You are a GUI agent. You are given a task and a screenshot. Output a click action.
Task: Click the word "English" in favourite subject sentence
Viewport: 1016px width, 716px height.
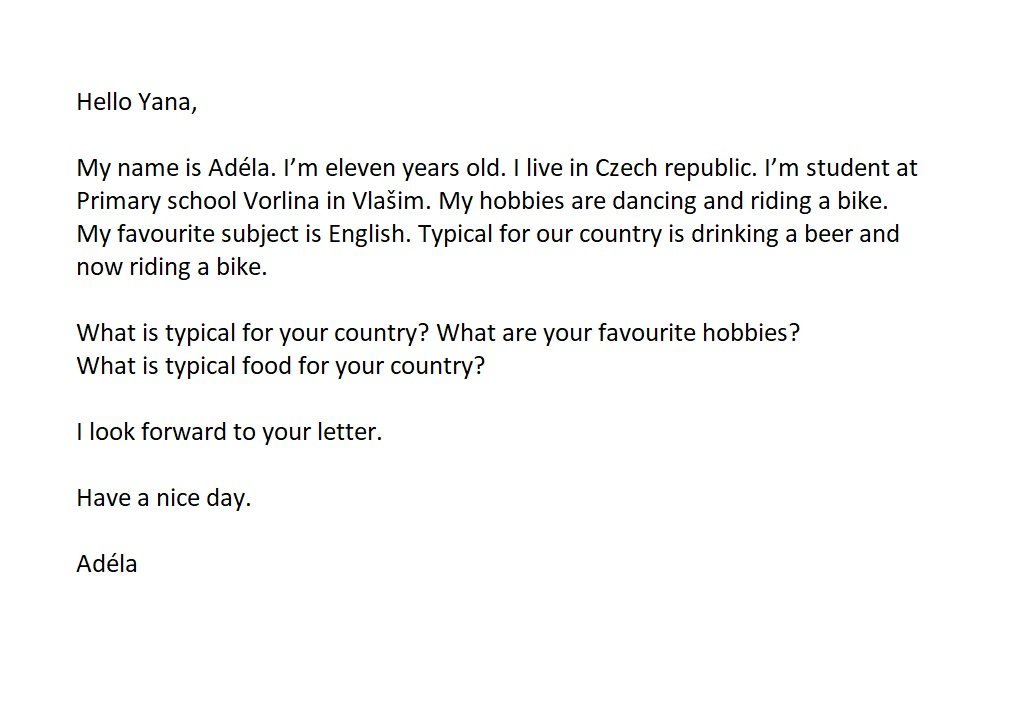click(369, 235)
